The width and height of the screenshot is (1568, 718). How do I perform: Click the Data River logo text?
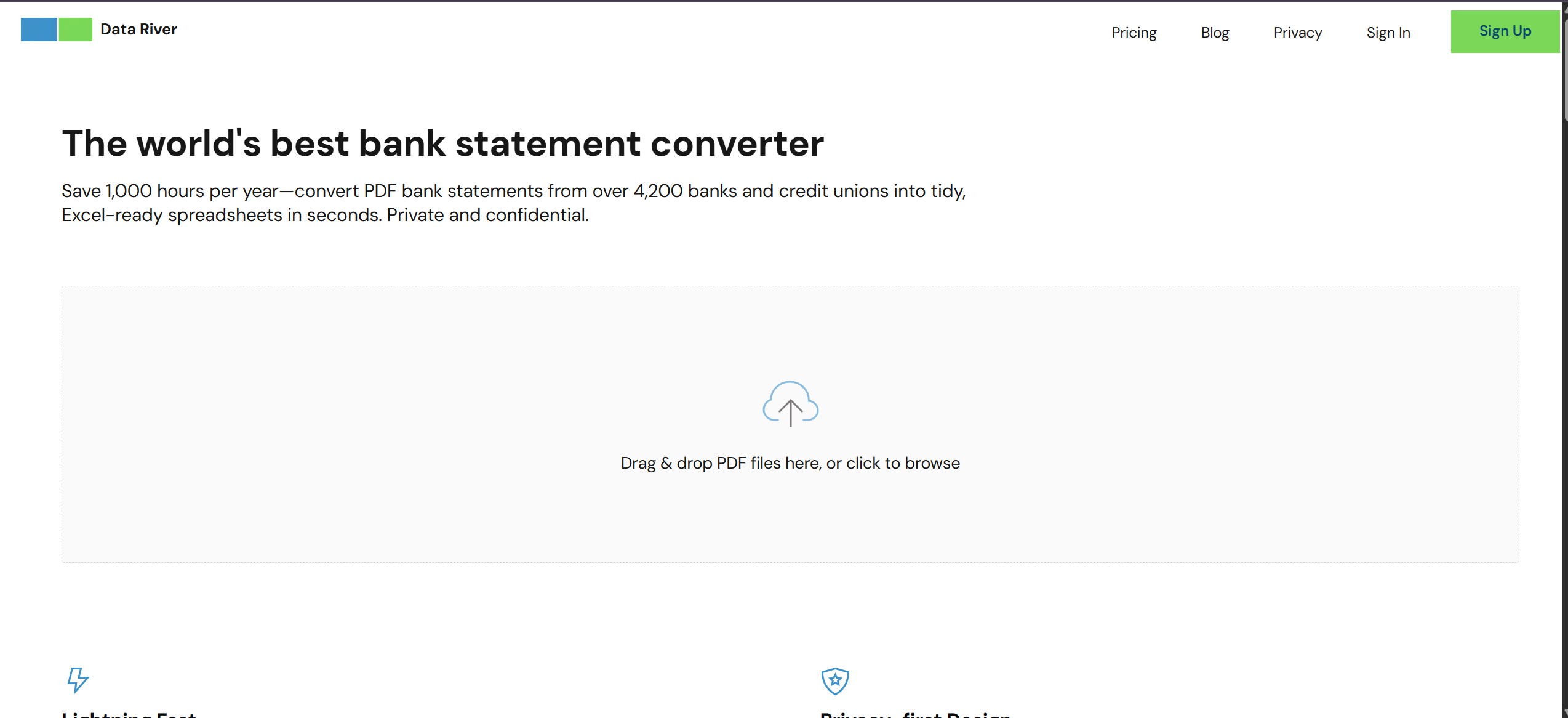(x=138, y=29)
